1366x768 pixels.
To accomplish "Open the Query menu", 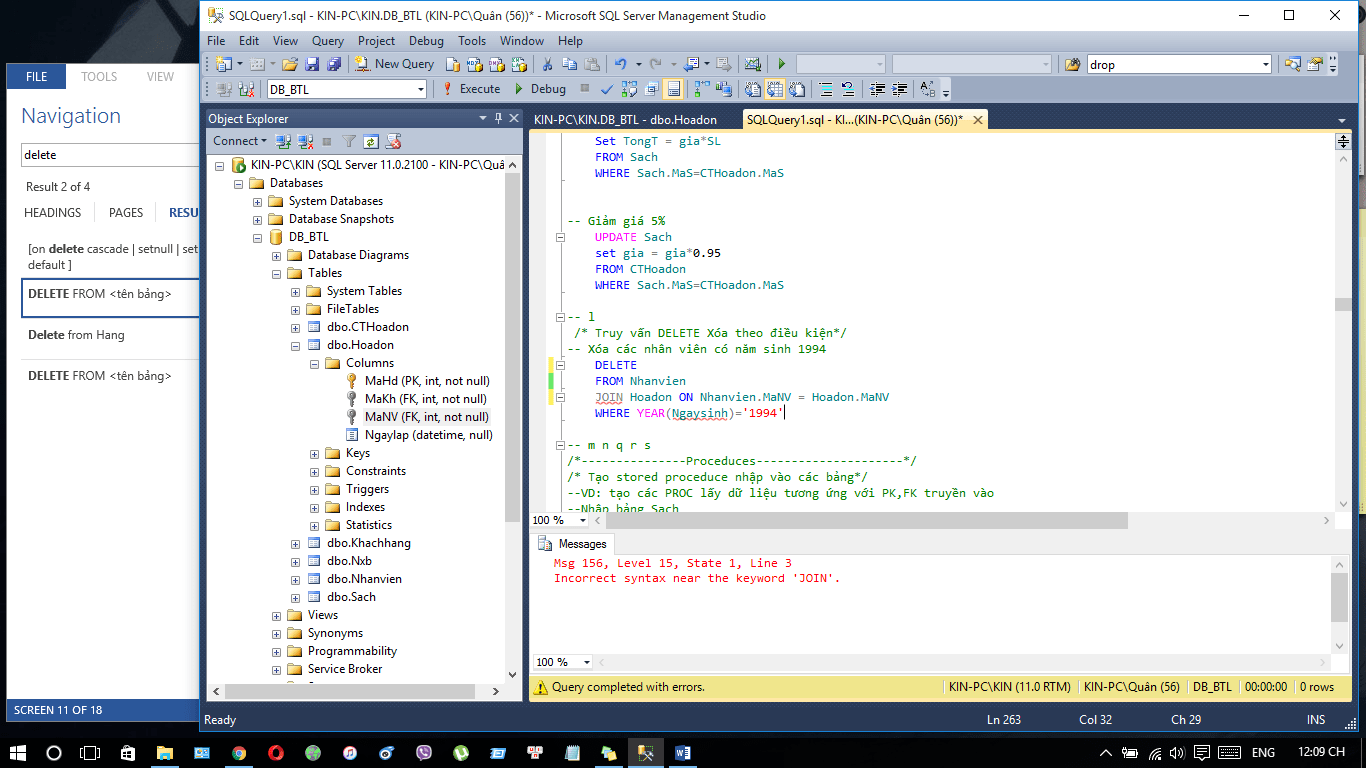I will point(327,41).
